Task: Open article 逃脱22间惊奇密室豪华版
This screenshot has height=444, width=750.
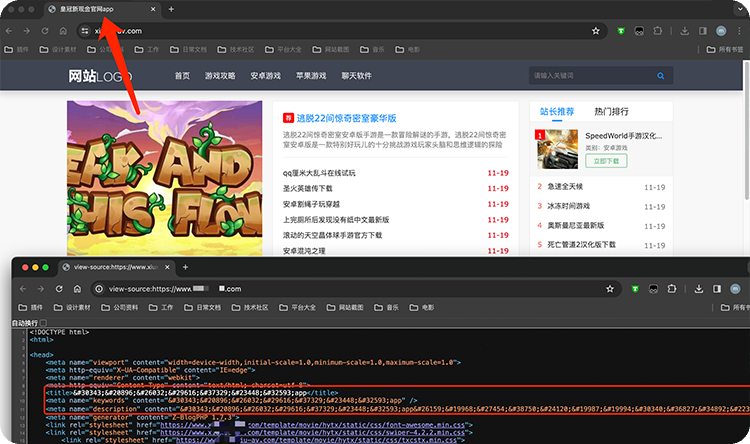Action: pos(346,118)
